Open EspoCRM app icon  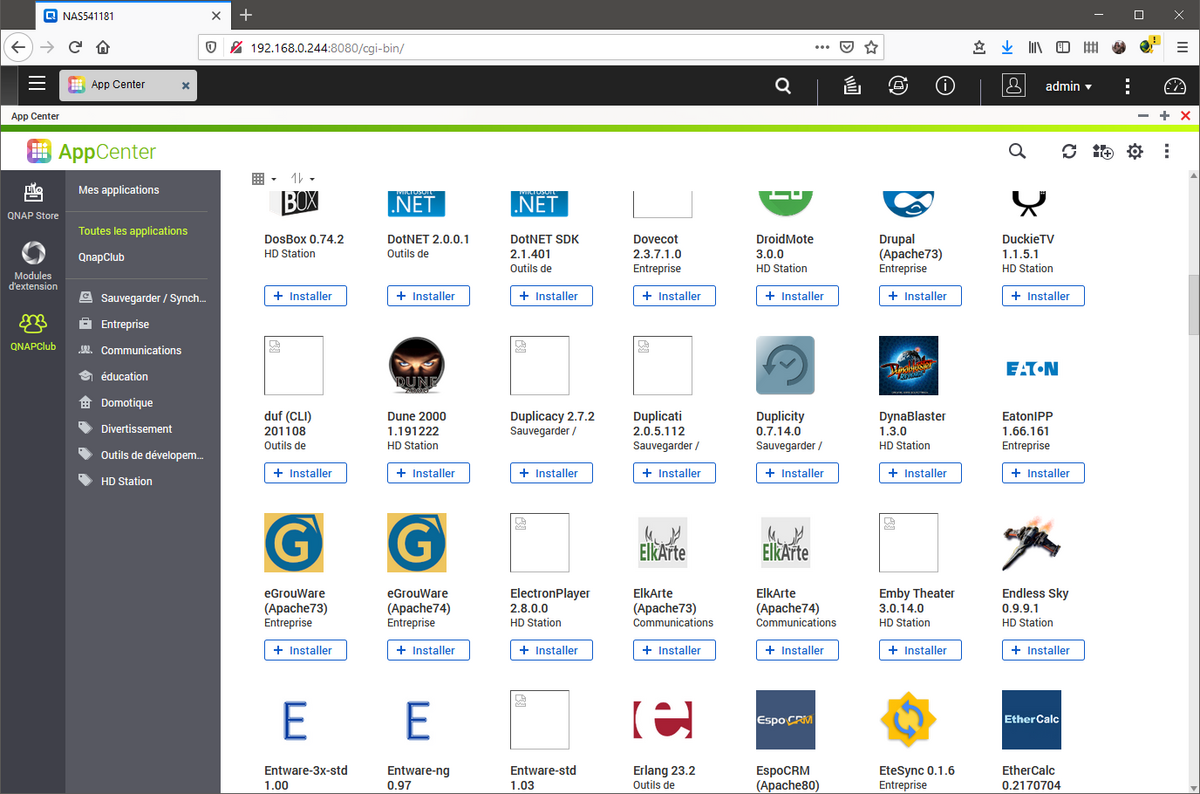coord(785,720)
